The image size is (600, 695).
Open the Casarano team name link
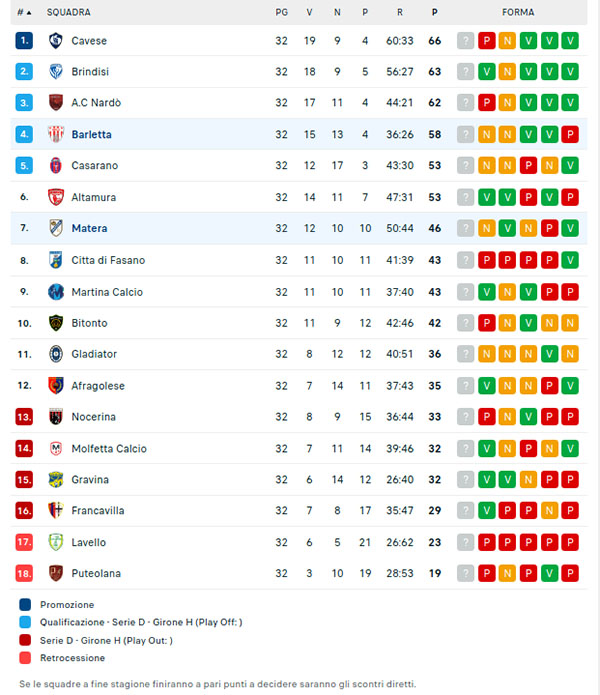coord(95,165)
